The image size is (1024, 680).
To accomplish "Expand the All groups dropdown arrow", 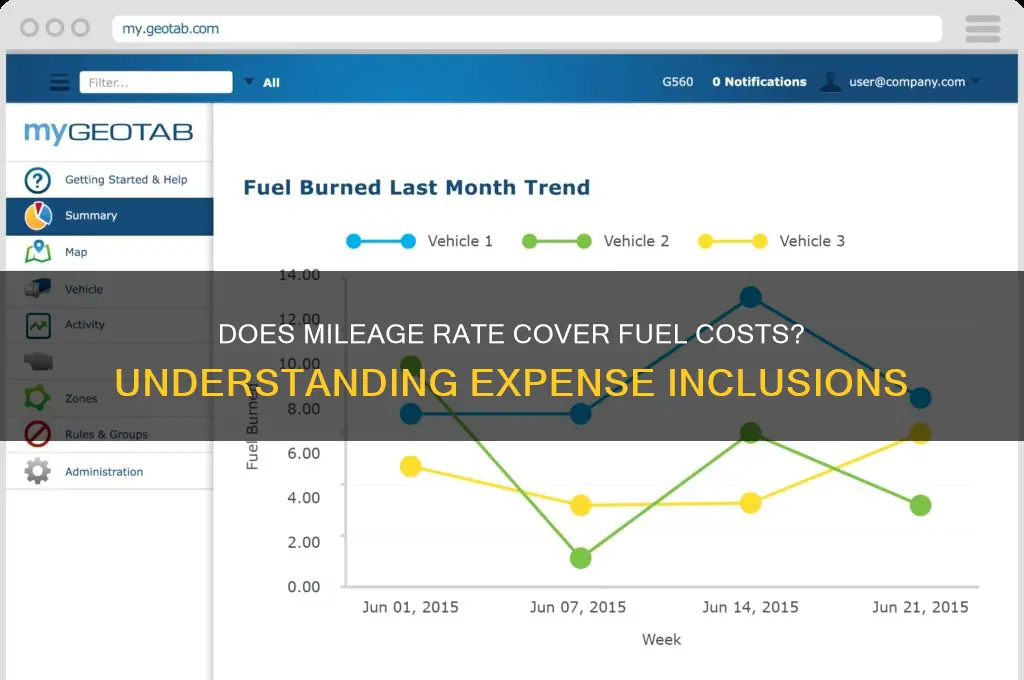I will 249,82.
